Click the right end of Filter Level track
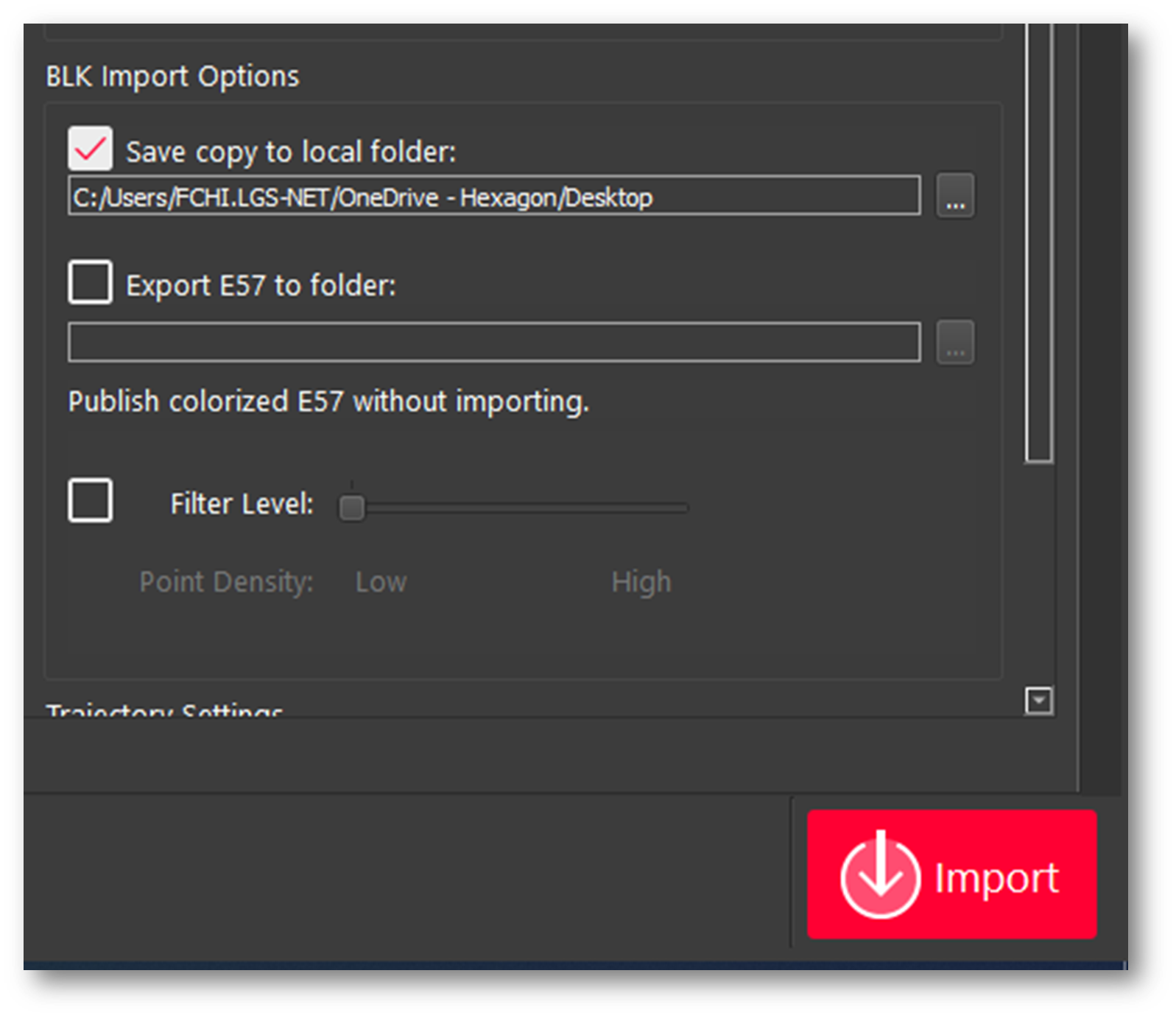This screenshot has width=1176, height=1018. pyautogui.click(x=683, y=508)
